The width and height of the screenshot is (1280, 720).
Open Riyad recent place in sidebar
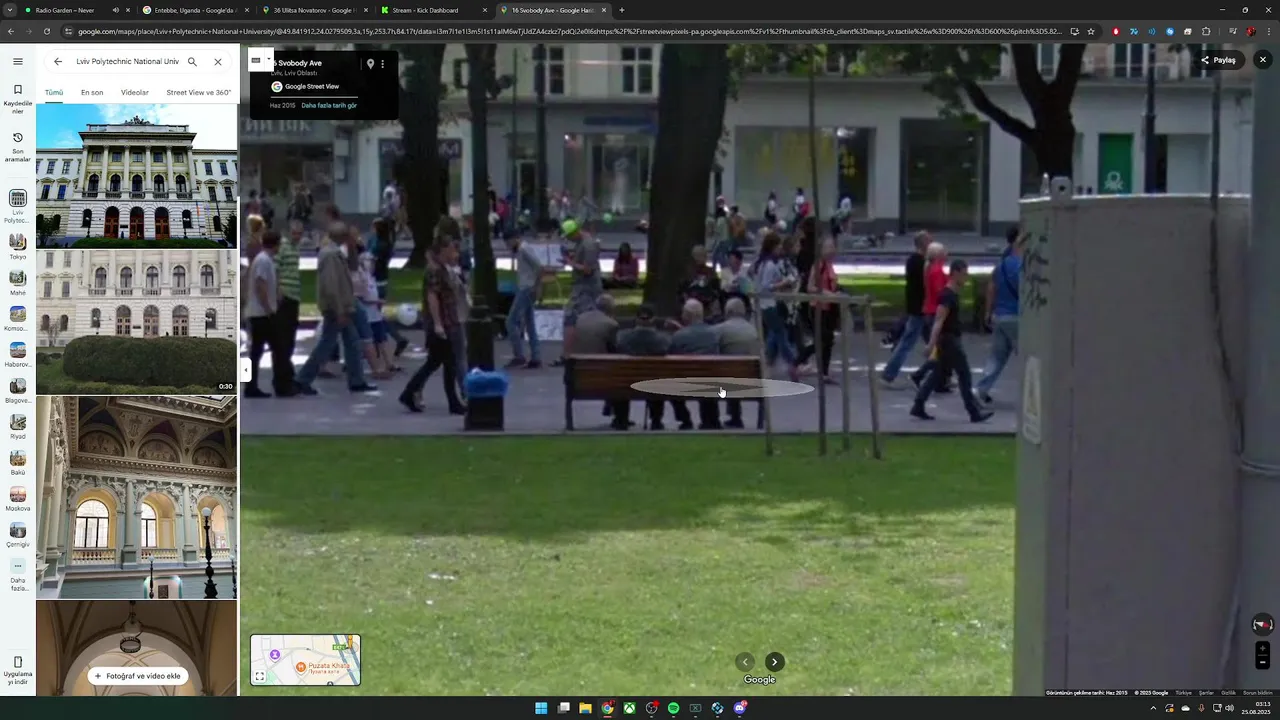click(17, 427)
